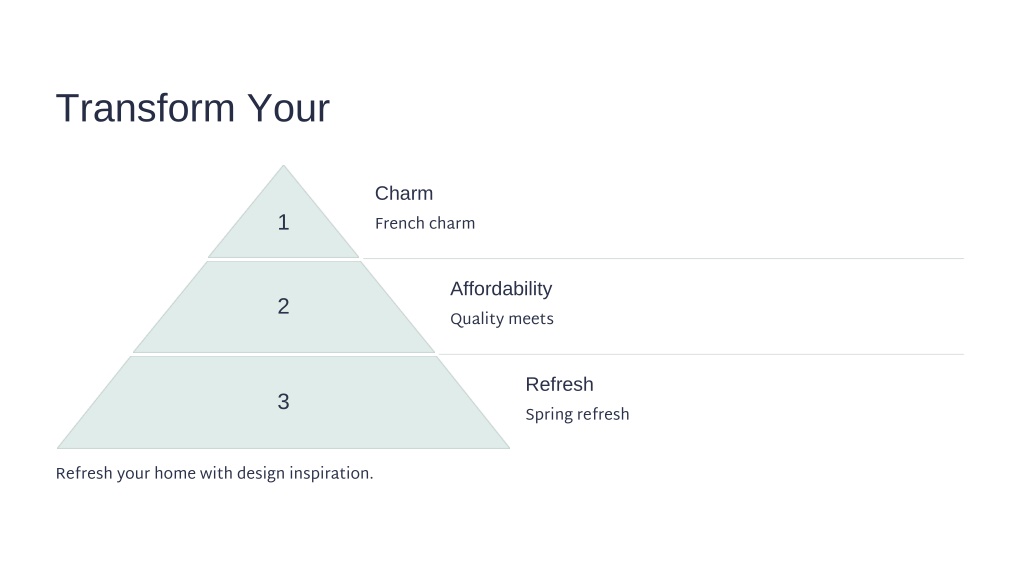Click the number 3 label in pyramid
This screenshot has width=1024, height=576.
(x=283, y=401)
